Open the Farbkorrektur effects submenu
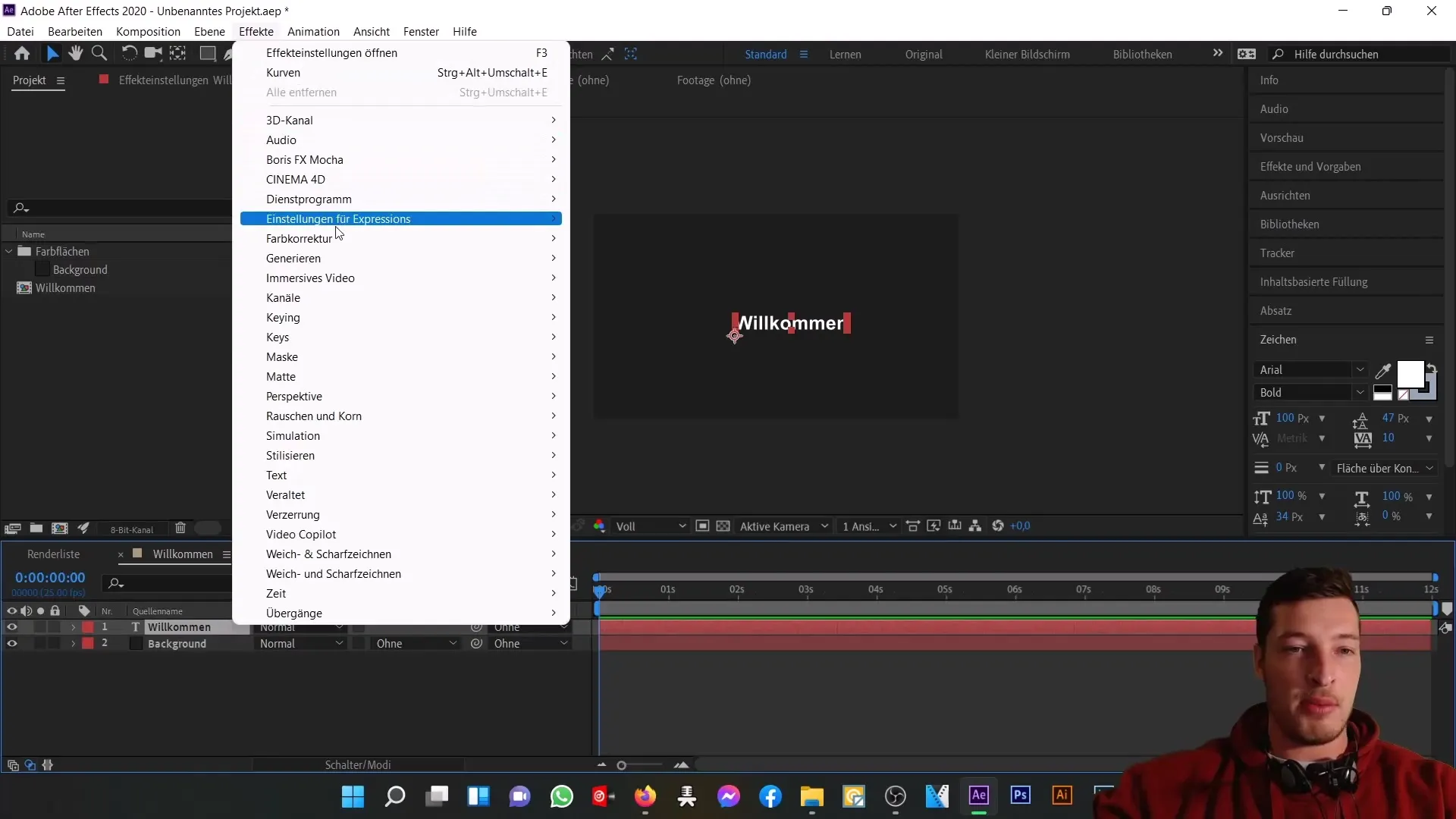Screen dimensions: 1456x819 299,238
